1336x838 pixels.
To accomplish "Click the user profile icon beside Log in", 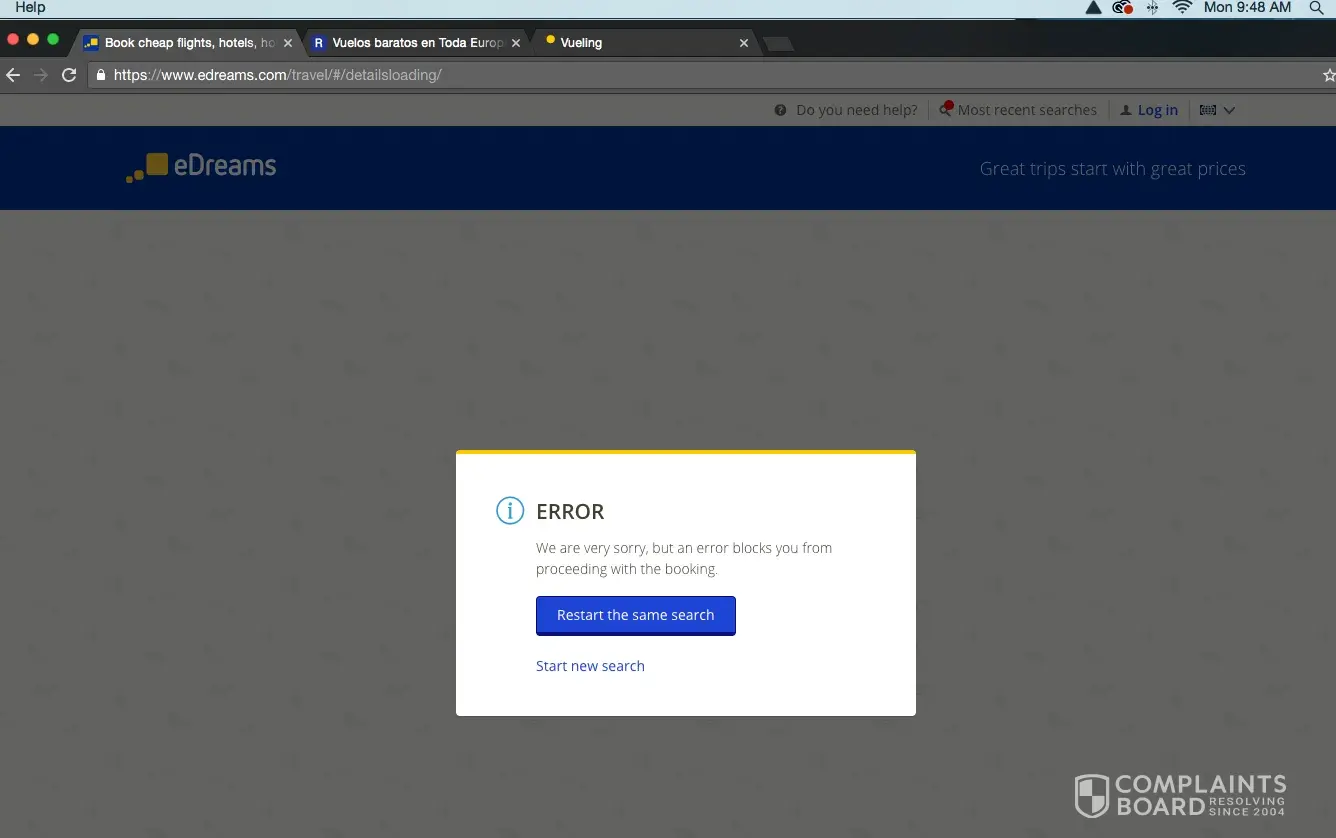I will tap(1126, 110).
